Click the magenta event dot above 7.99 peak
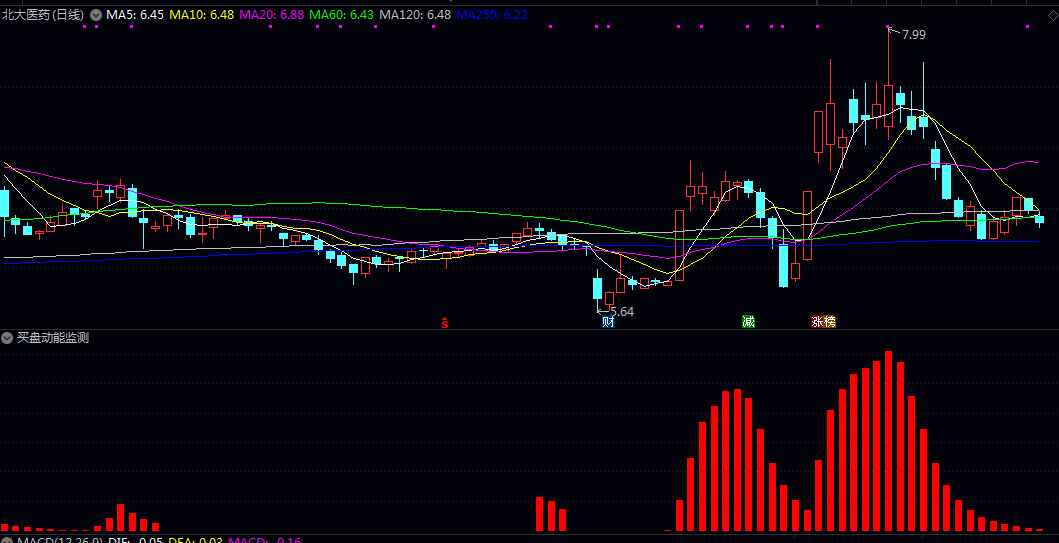The image size is (1059, 543). [888, 27]
